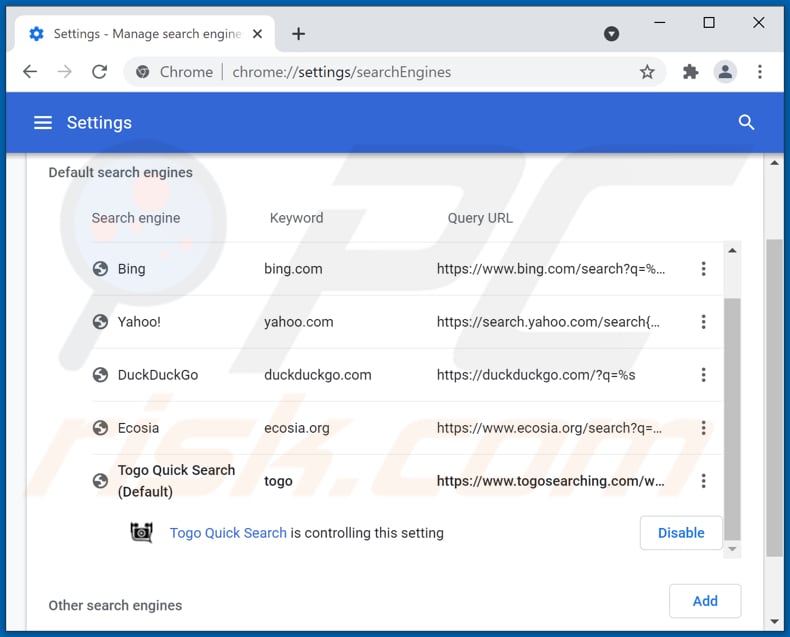Image resolution: width=790 pixels, height=637 pixels.
Task: Select the ecosia.org keyword
Action: point(297,428)
